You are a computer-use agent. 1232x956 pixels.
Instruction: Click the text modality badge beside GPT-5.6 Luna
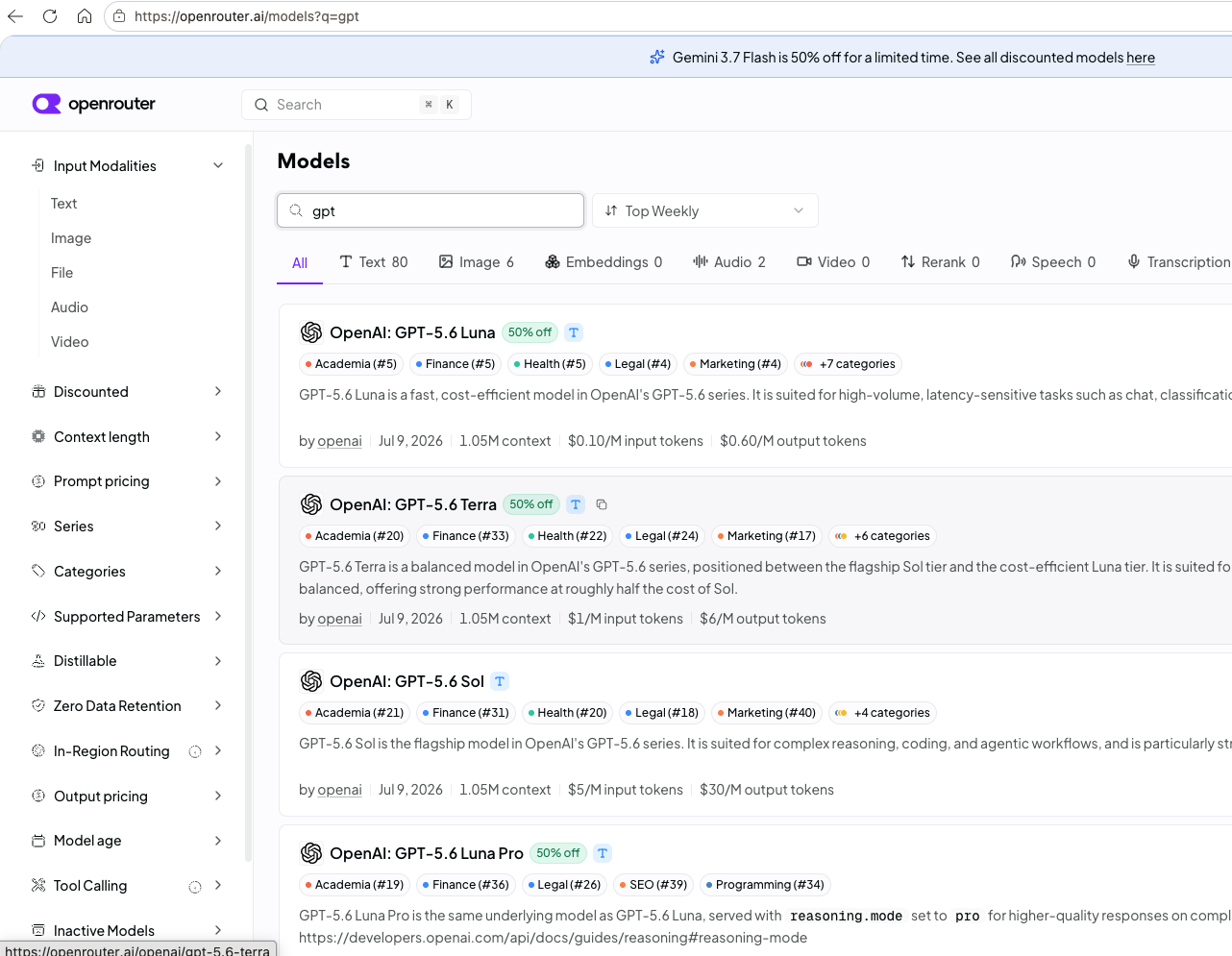pos(574,332)
